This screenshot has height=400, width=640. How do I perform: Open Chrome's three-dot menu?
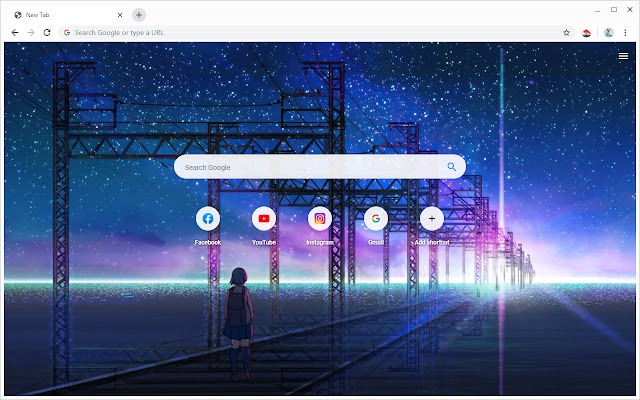(x=625, y=33)
